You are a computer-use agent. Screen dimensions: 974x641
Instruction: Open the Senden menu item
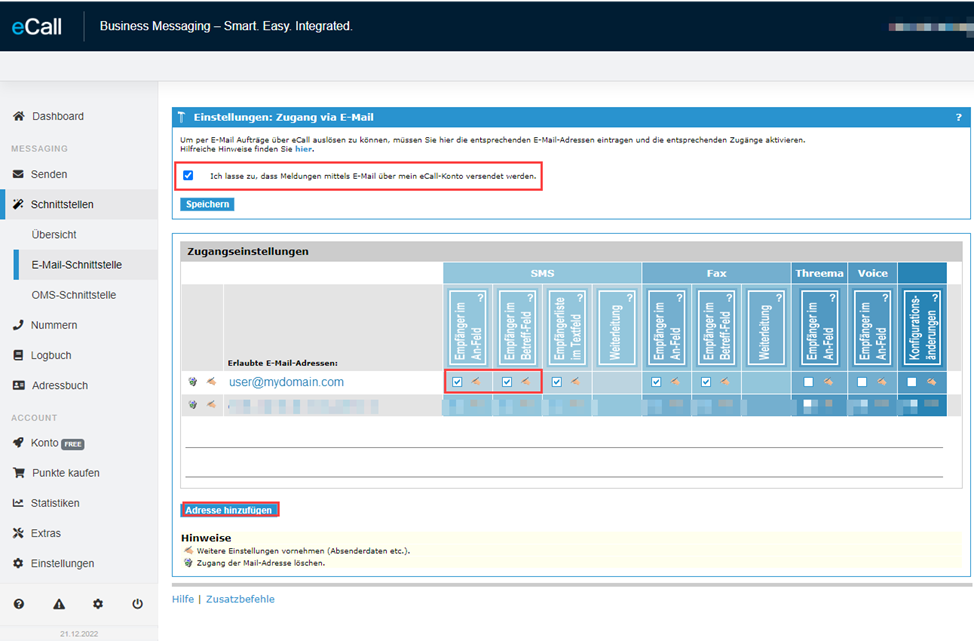tap(49, 174)
